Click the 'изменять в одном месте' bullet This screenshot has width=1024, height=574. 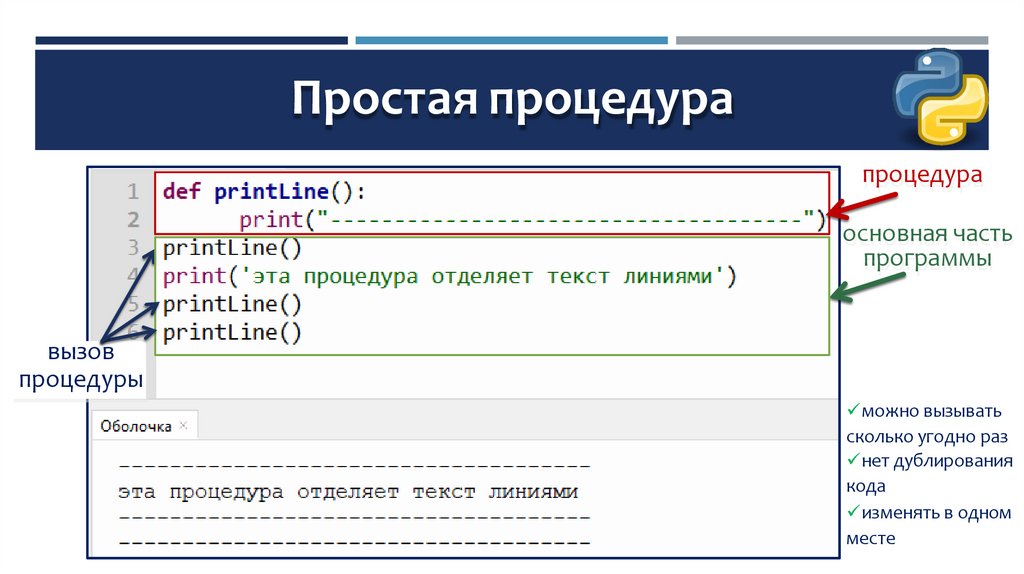tap(929, 525)
